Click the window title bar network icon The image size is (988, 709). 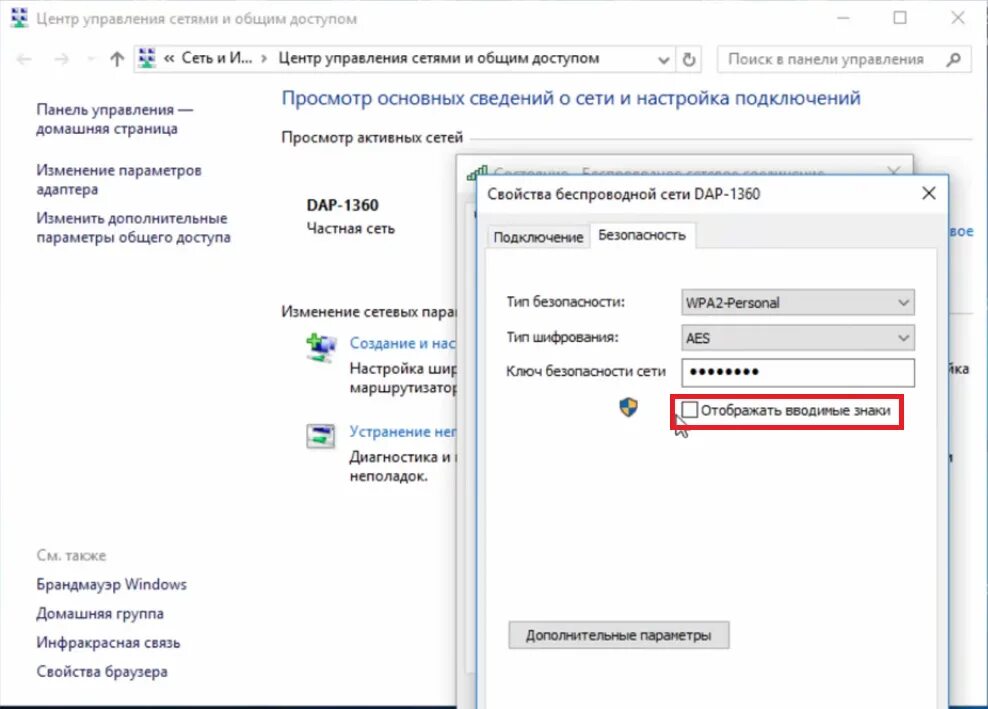click(19, 18)
